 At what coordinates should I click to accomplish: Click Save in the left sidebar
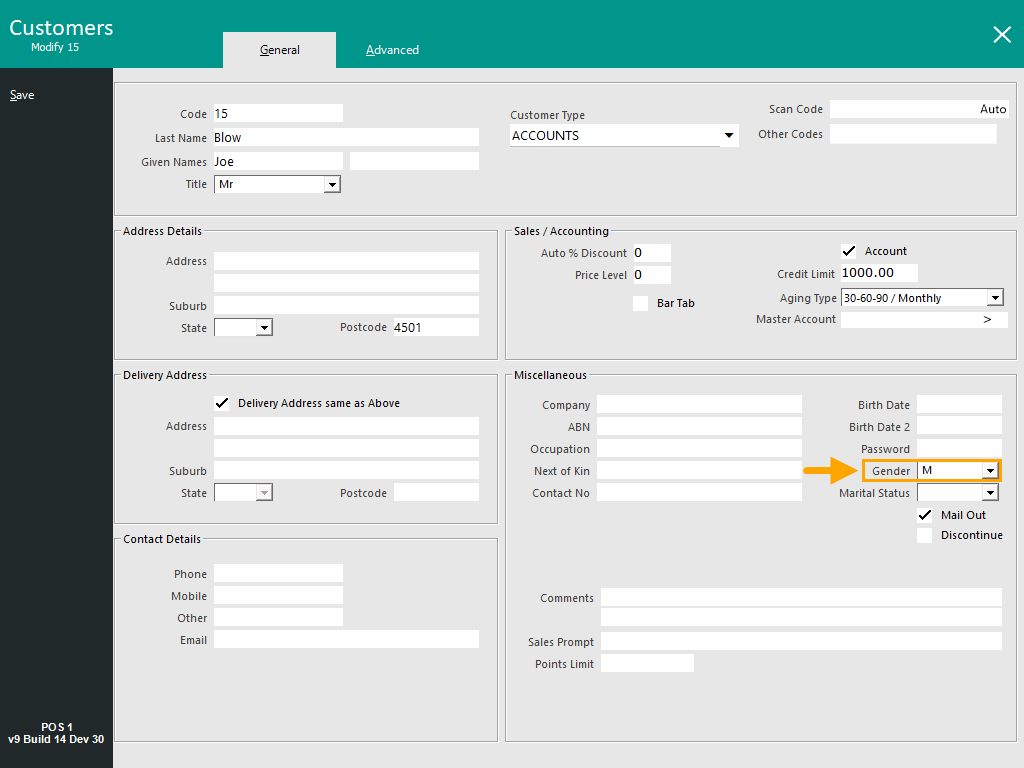22,95
